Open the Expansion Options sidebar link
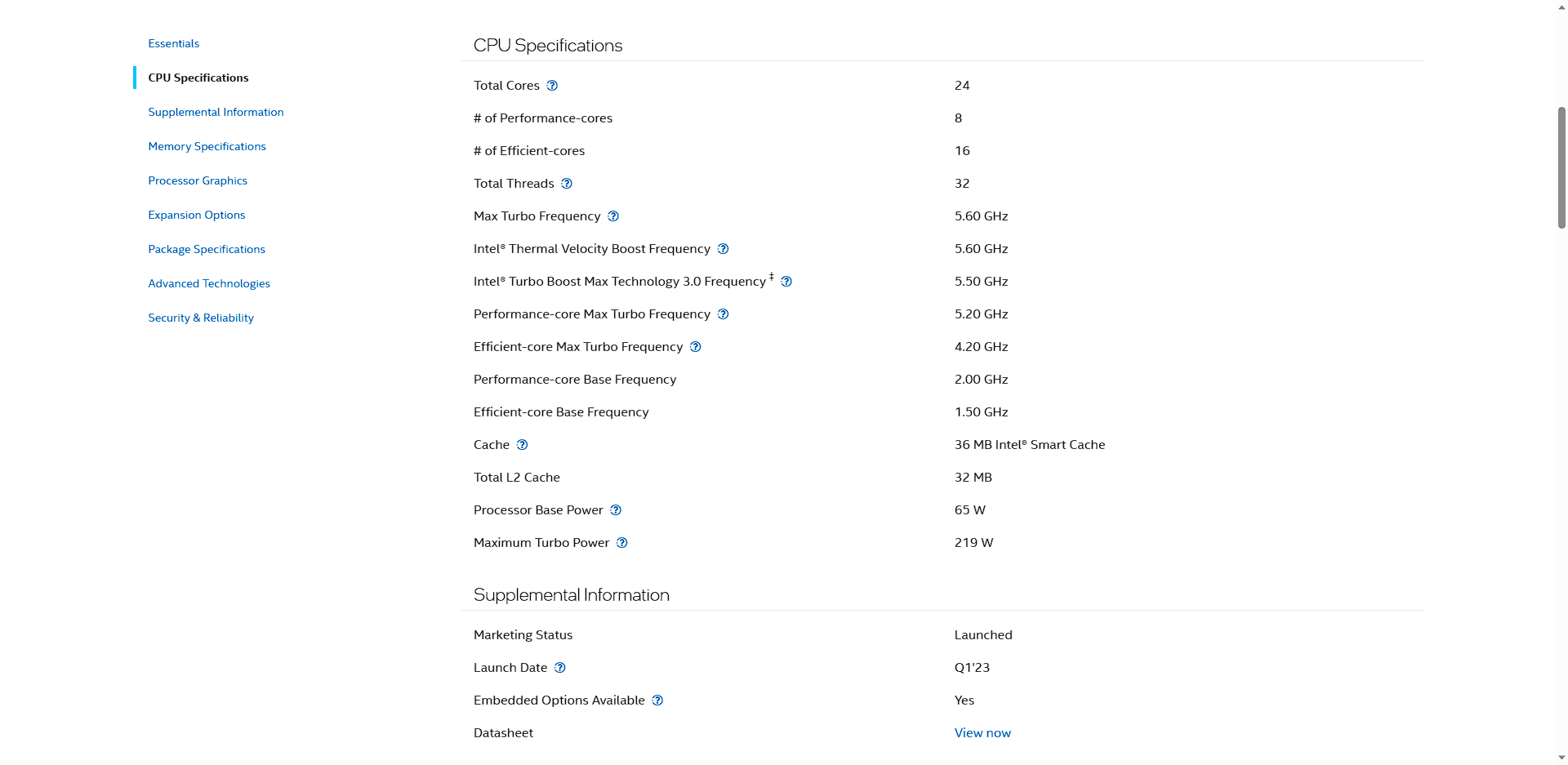This screenshot has height=765, width=1568. point(197,215)
